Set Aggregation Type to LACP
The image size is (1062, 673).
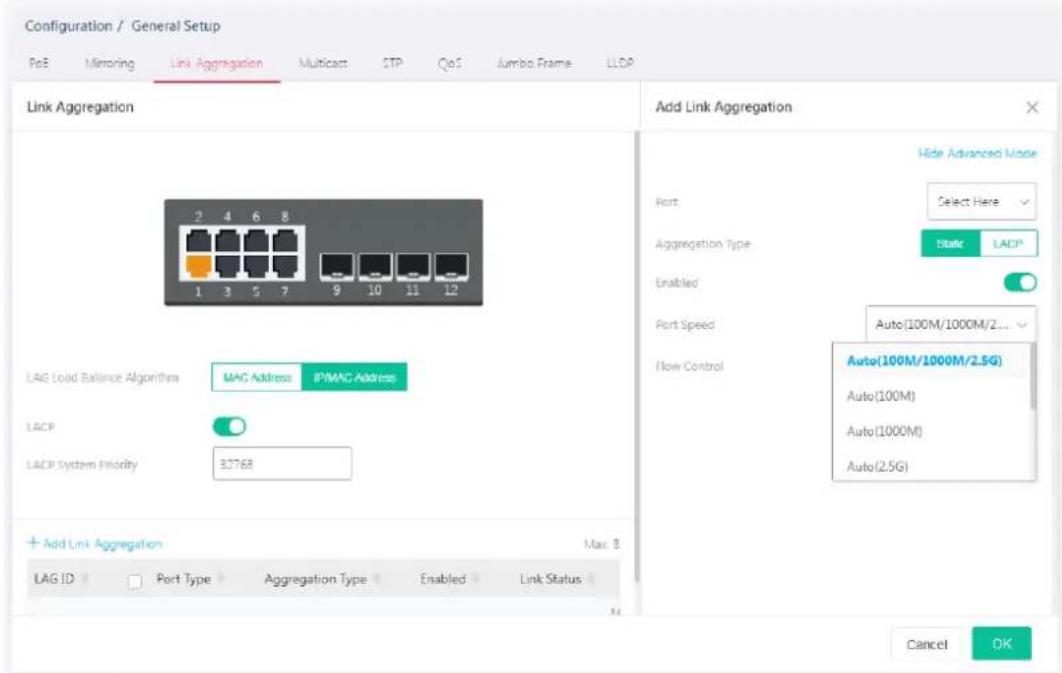pos(1008,244)
